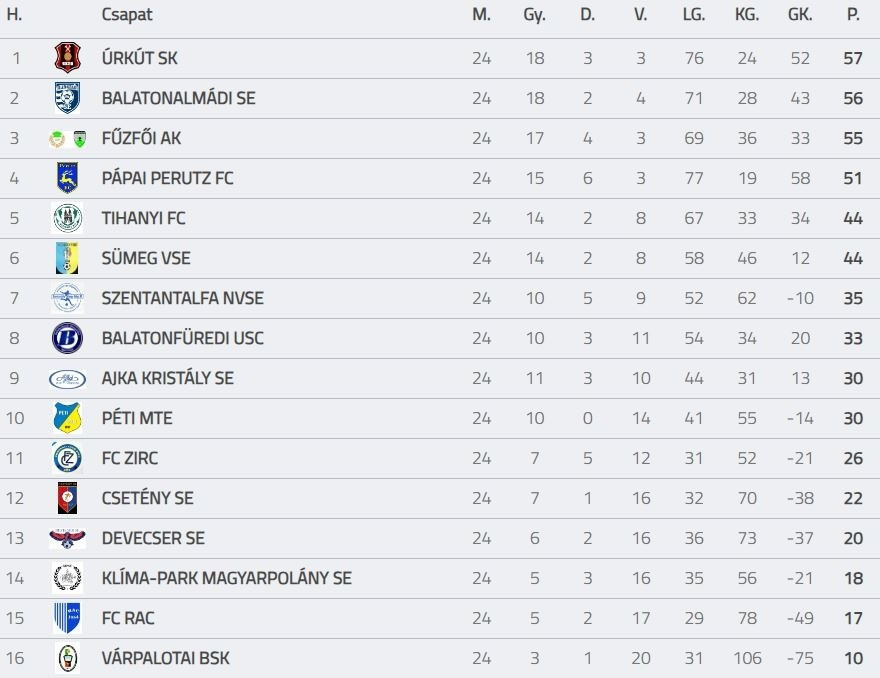Click the Gy. wins column header
880x678 pixels.
click(534, 15)
